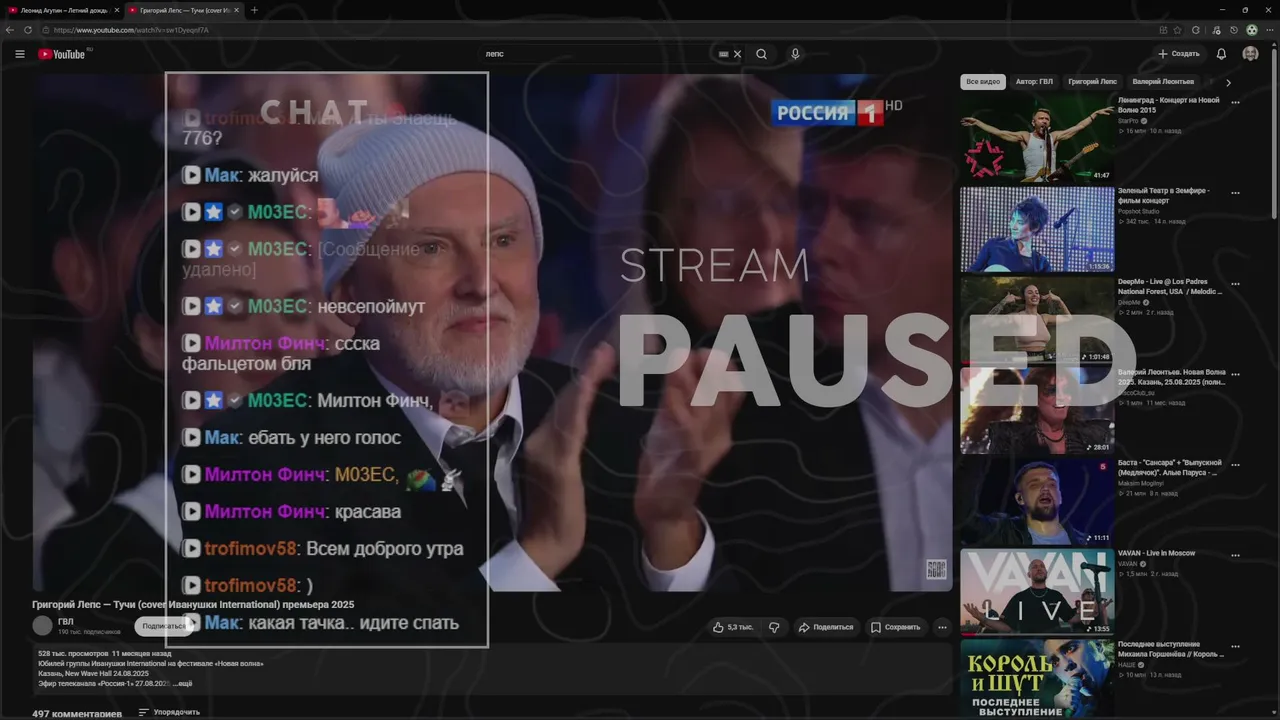Save the video with "Сохранить"
Image resolution: width=1280 pixels, height=720 pixels.
(x=895, y=627)
